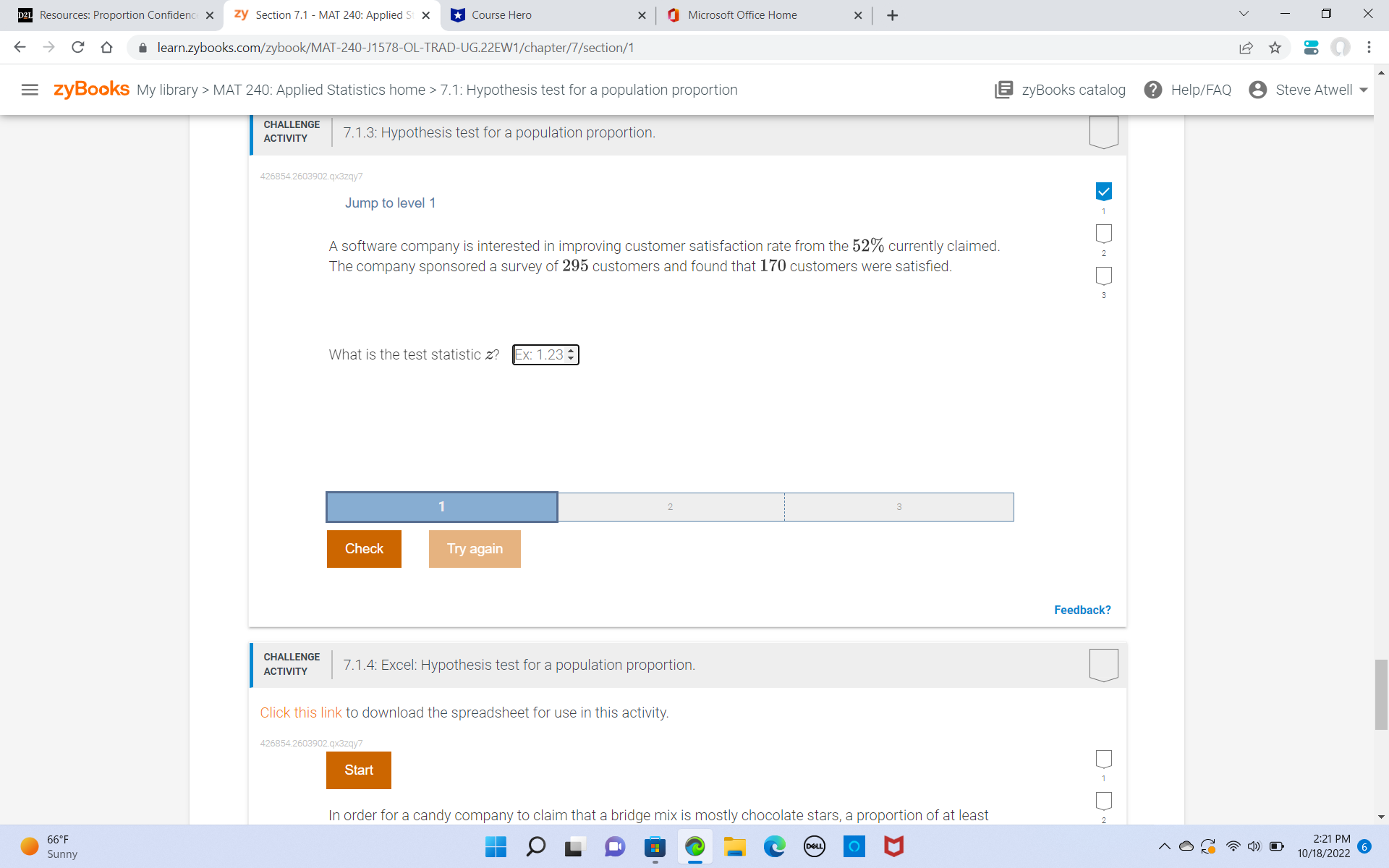Open the zyBooks hamburger menu
This screenshot has height=868, width=1389.
(30, 90)
